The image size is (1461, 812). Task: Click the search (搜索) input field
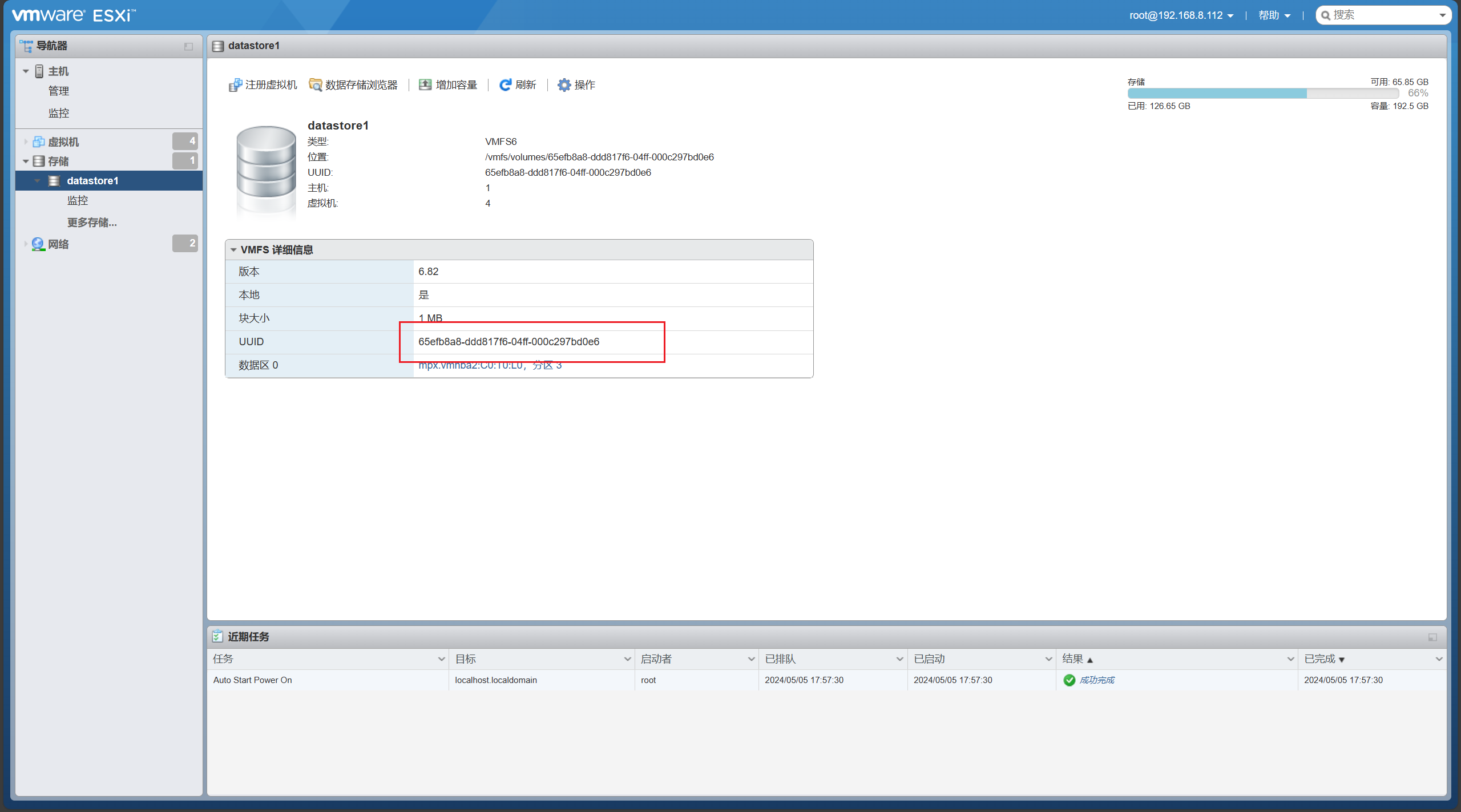tap(1381, 15)
